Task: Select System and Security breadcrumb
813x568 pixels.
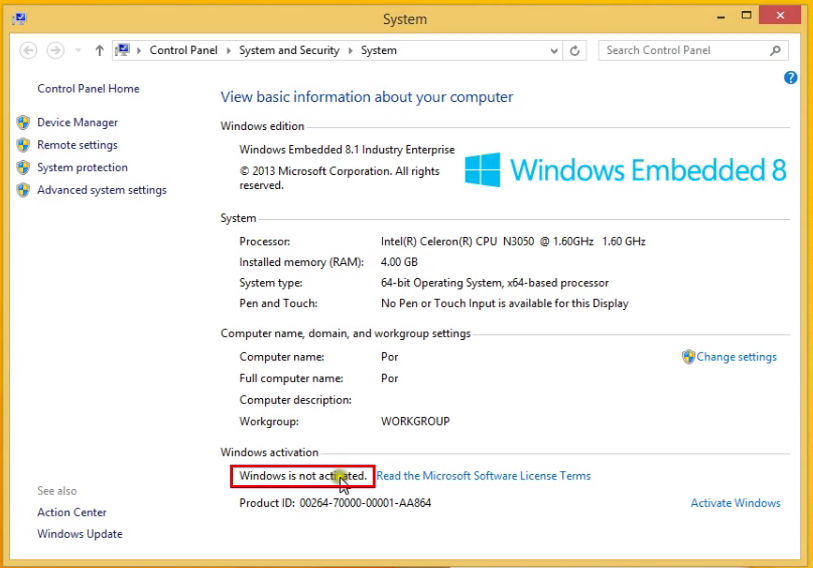Action: click(x=289, y=50)
